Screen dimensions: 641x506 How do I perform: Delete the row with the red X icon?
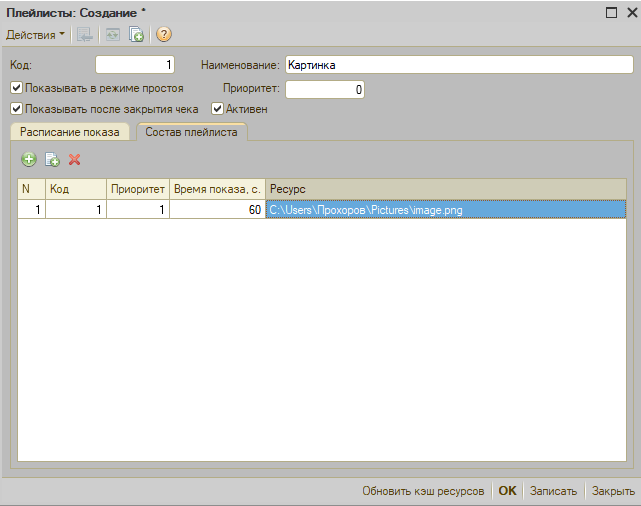74,159
